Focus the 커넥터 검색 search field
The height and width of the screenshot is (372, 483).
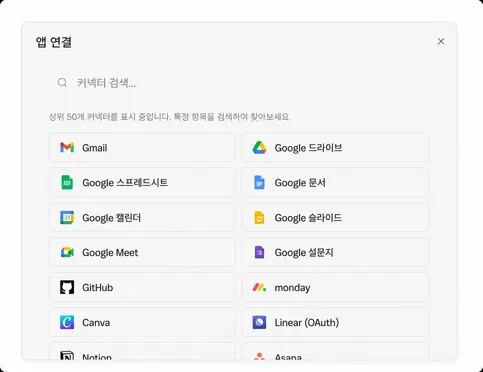coord(239,83)
